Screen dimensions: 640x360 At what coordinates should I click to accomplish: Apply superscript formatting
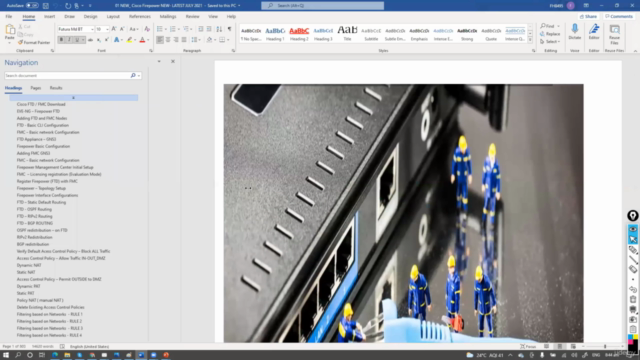[107, 40]
